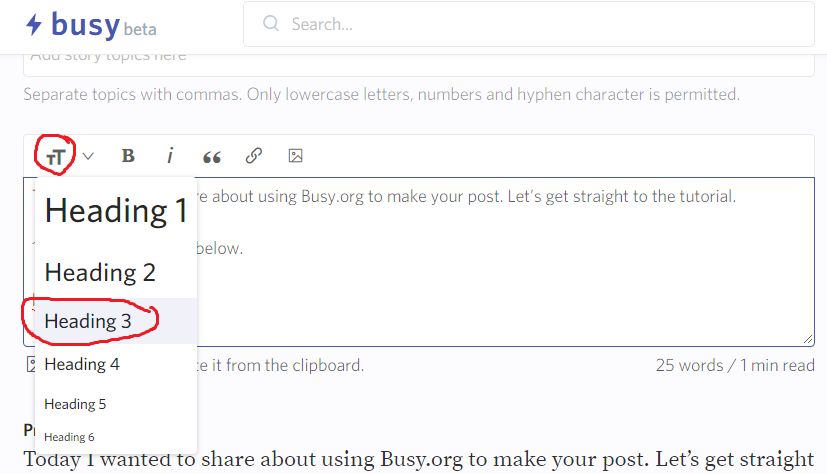Choose Heading 2 from the menu

[116, 273]
